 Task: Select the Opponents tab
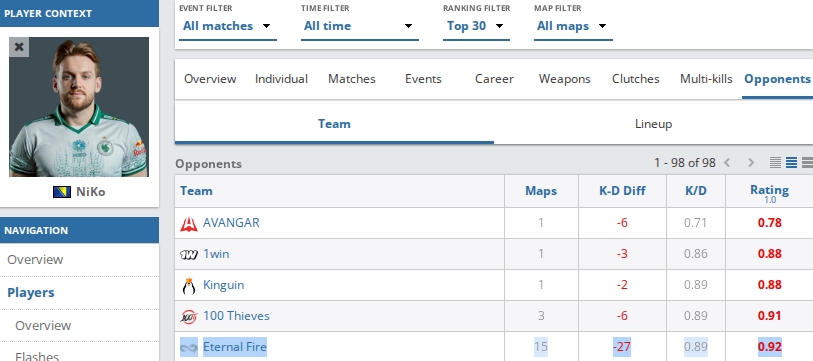(777, 79)
